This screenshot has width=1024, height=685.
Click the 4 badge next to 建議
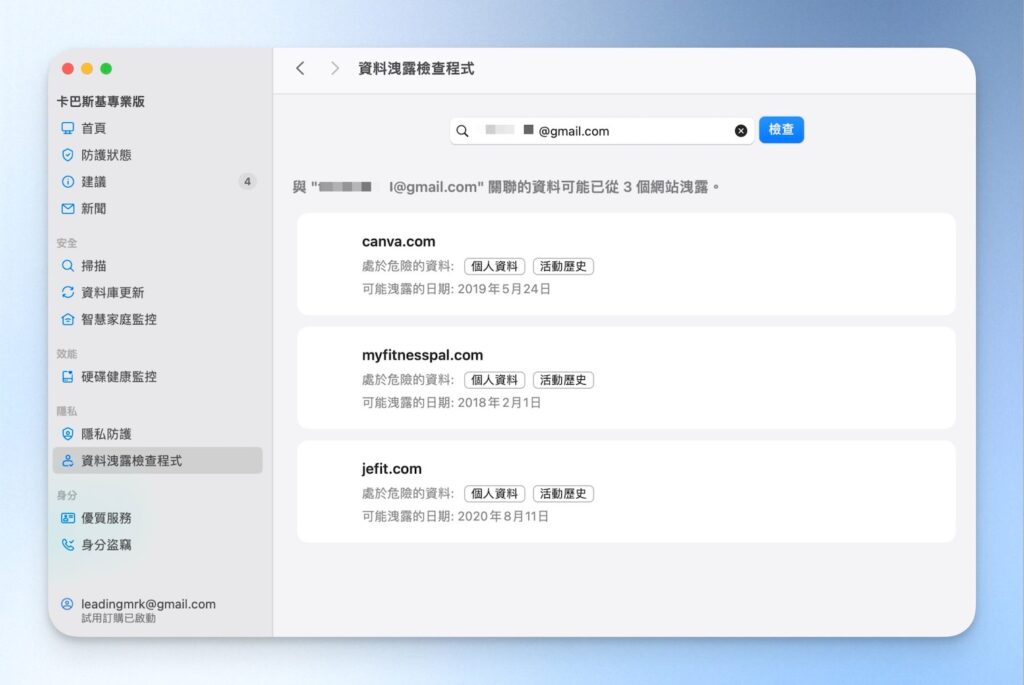pyautogui.click(x=247, y=182)
